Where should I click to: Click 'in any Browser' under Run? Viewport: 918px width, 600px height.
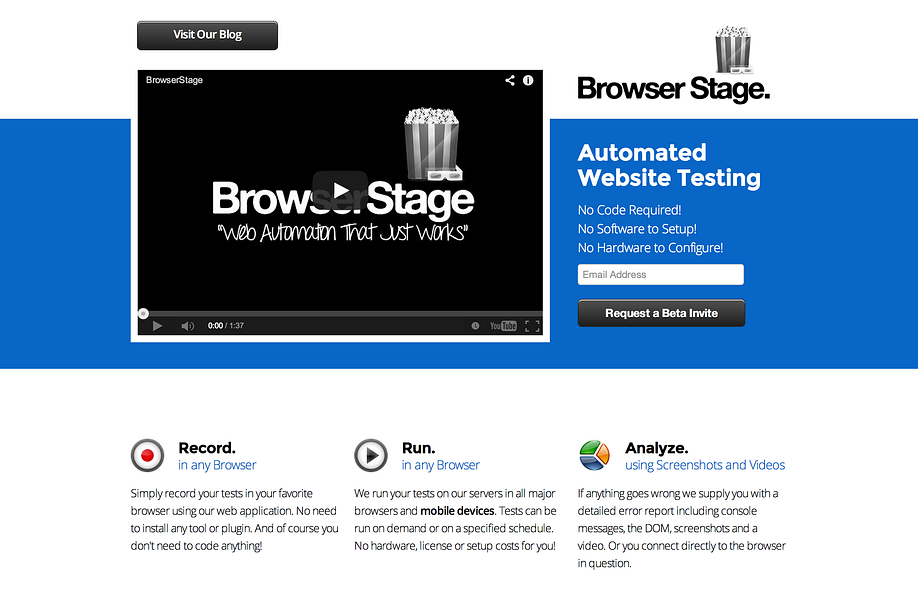440,465
